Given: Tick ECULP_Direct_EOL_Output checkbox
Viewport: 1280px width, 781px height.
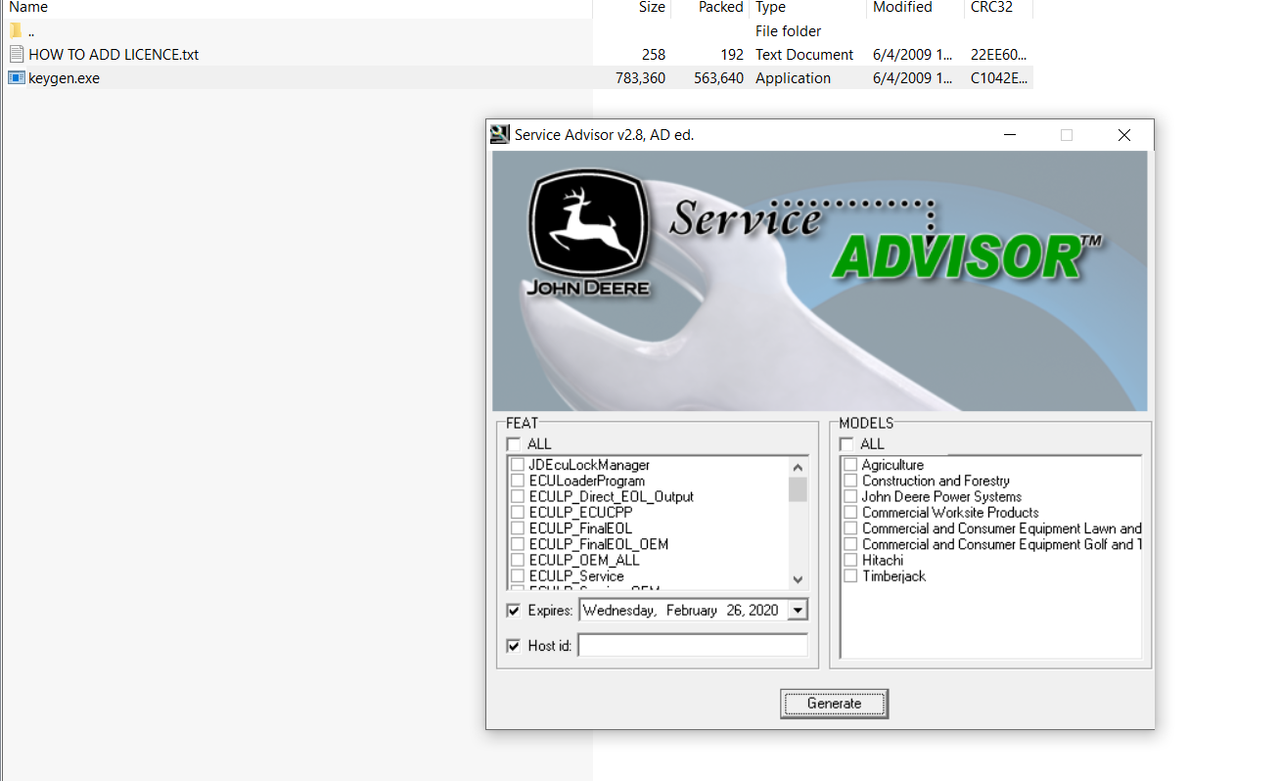Looking at the screenshot, I should coord(518,497).
